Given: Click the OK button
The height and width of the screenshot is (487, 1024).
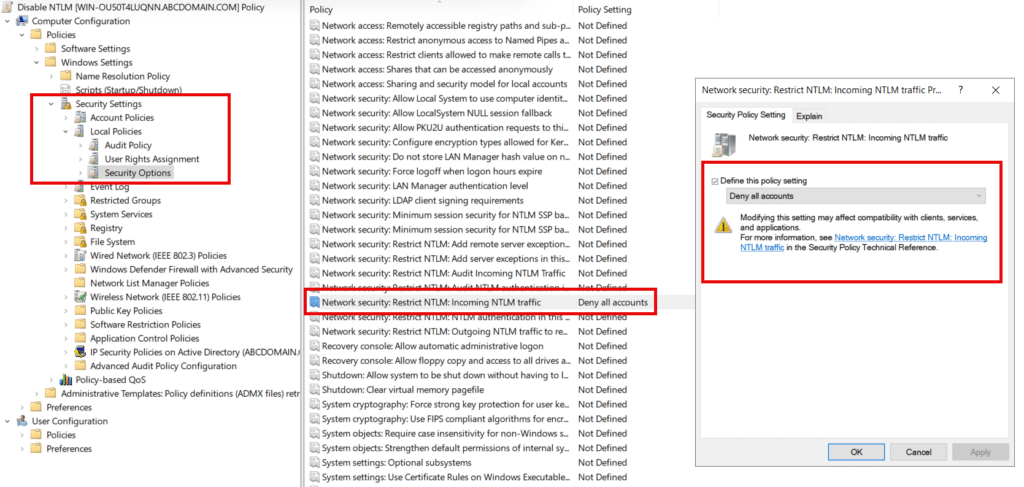Looking at the screenshot, I should [856, 452].
